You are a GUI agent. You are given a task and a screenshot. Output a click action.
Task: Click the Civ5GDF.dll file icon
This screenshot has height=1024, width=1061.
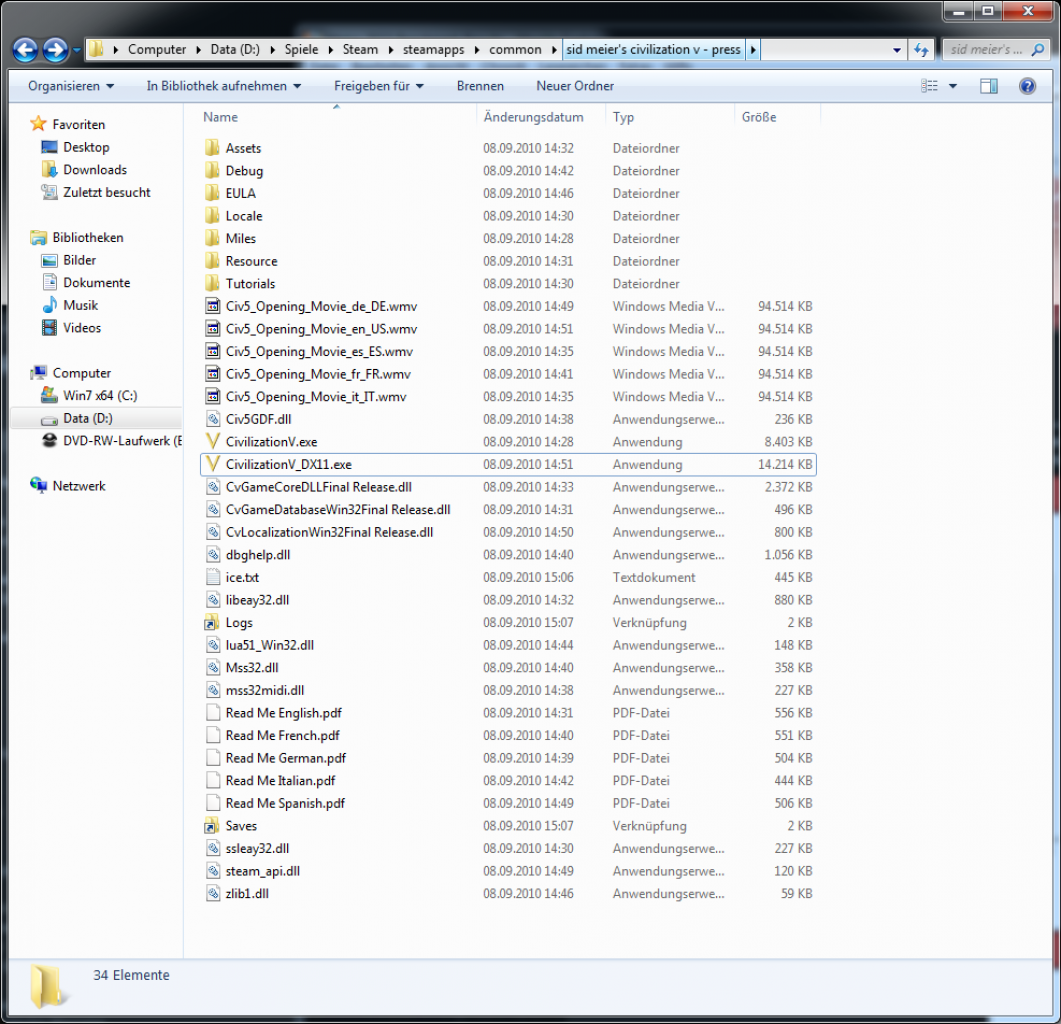(212, 419)
